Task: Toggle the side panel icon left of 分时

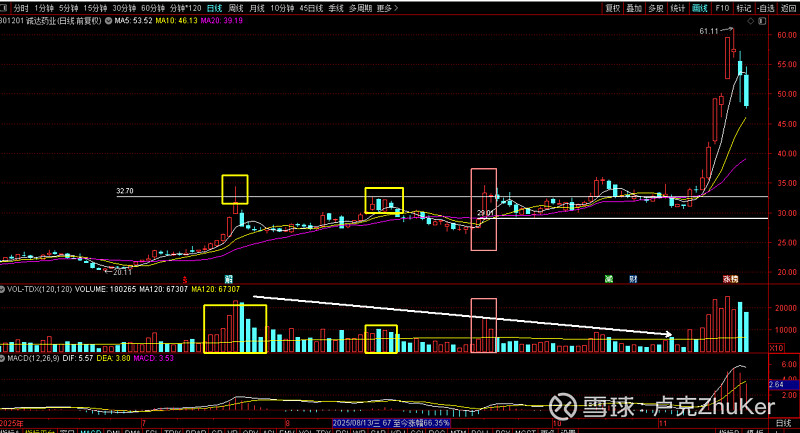Action: tap(3, 8)
